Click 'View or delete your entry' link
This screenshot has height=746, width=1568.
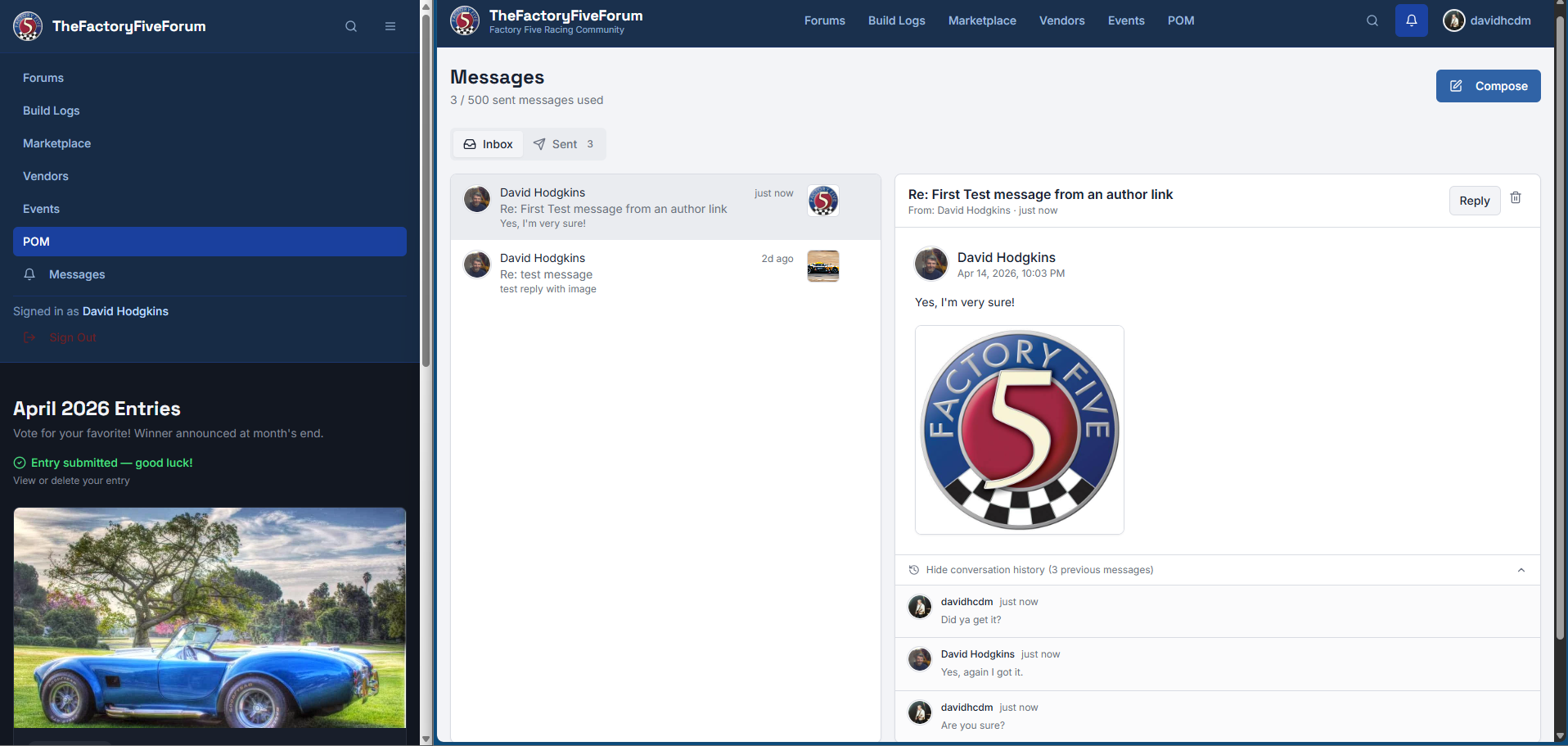coord(71,481)
